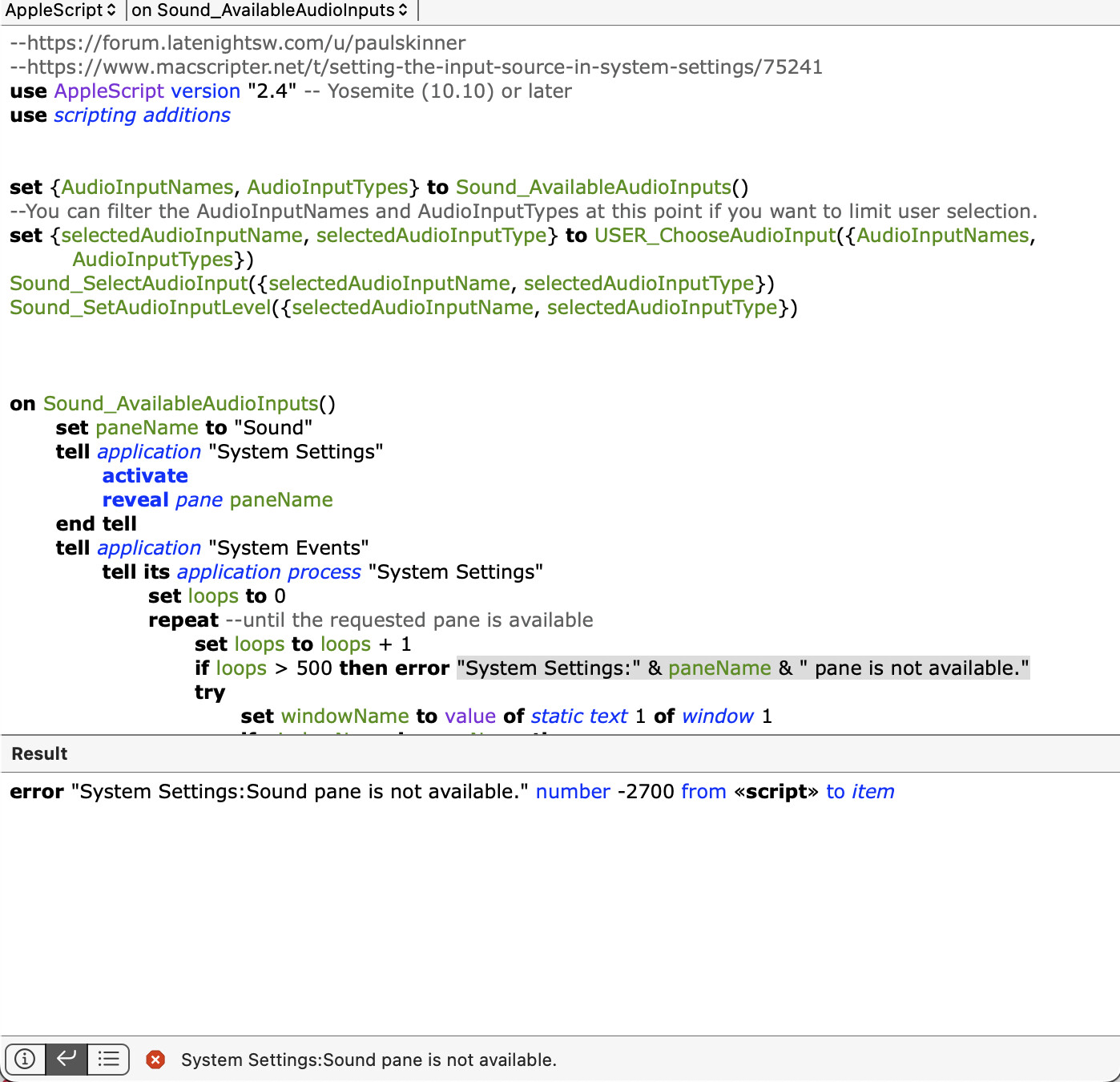Viewport: 1120px width, 1082px height.
Task: Show the result pane reply-arrow icon
Action: pyautogui.click(x=66, y=1059)
